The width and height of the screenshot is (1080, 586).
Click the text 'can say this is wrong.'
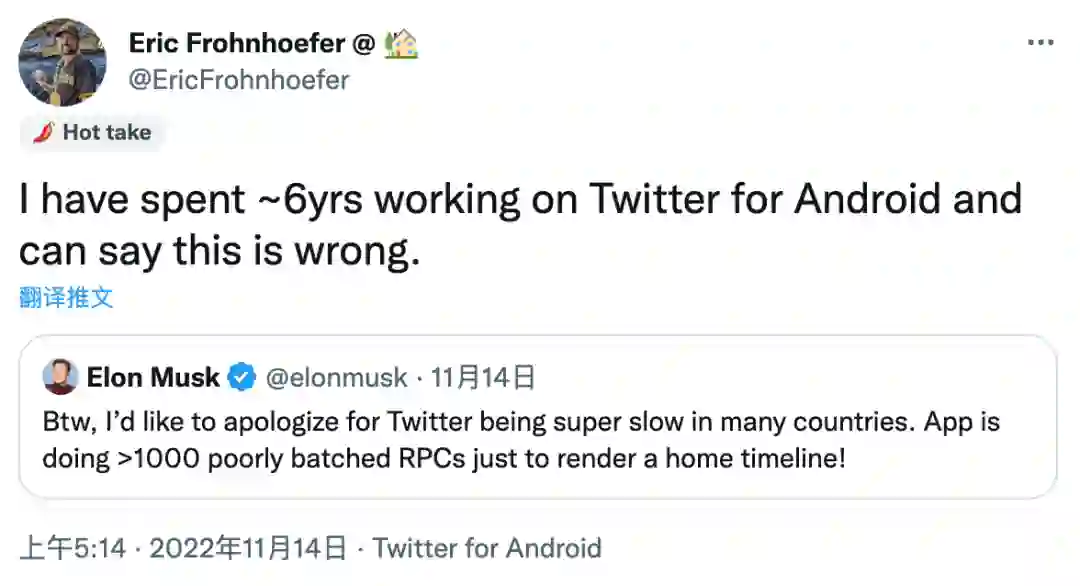(x=217, y=251)
